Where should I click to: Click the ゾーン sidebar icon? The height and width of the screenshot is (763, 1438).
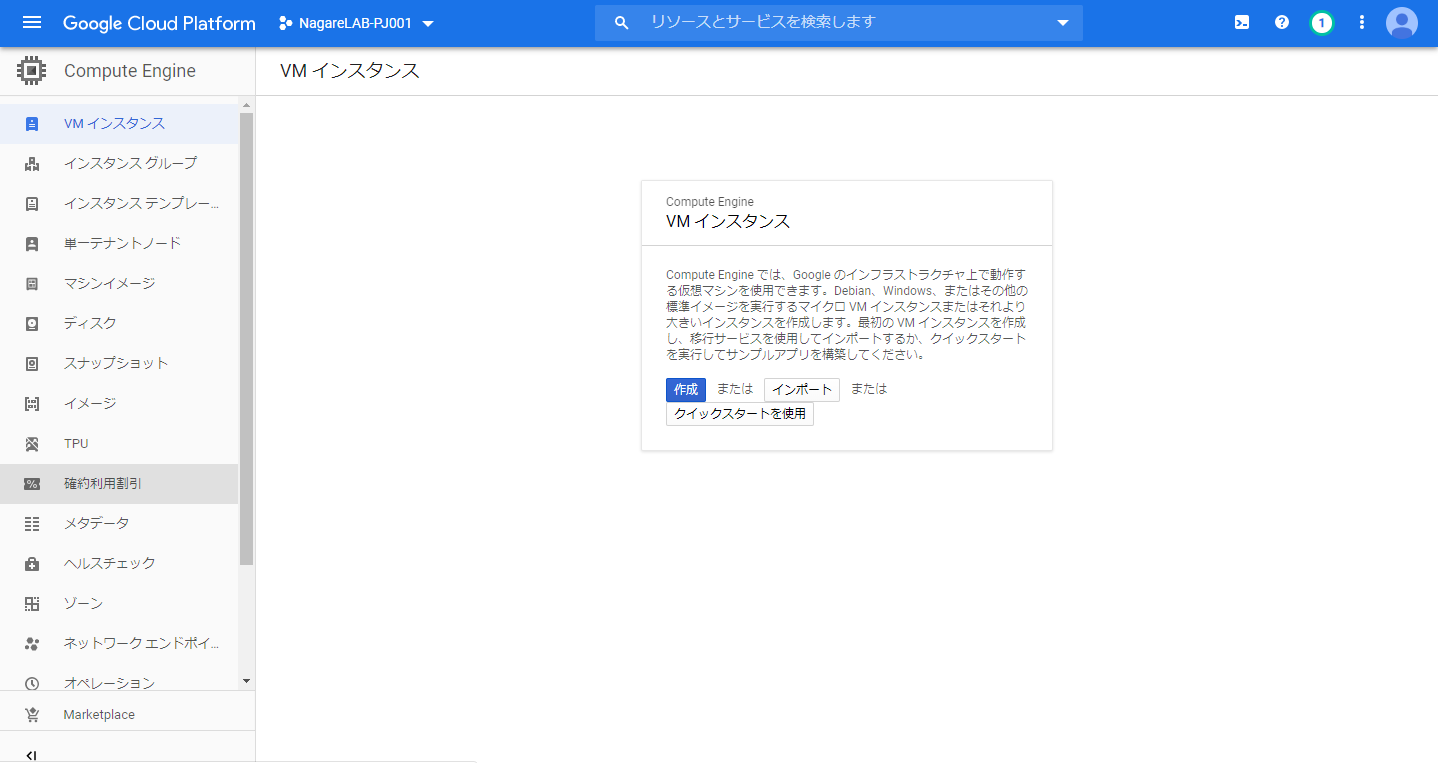click(32, 604)
